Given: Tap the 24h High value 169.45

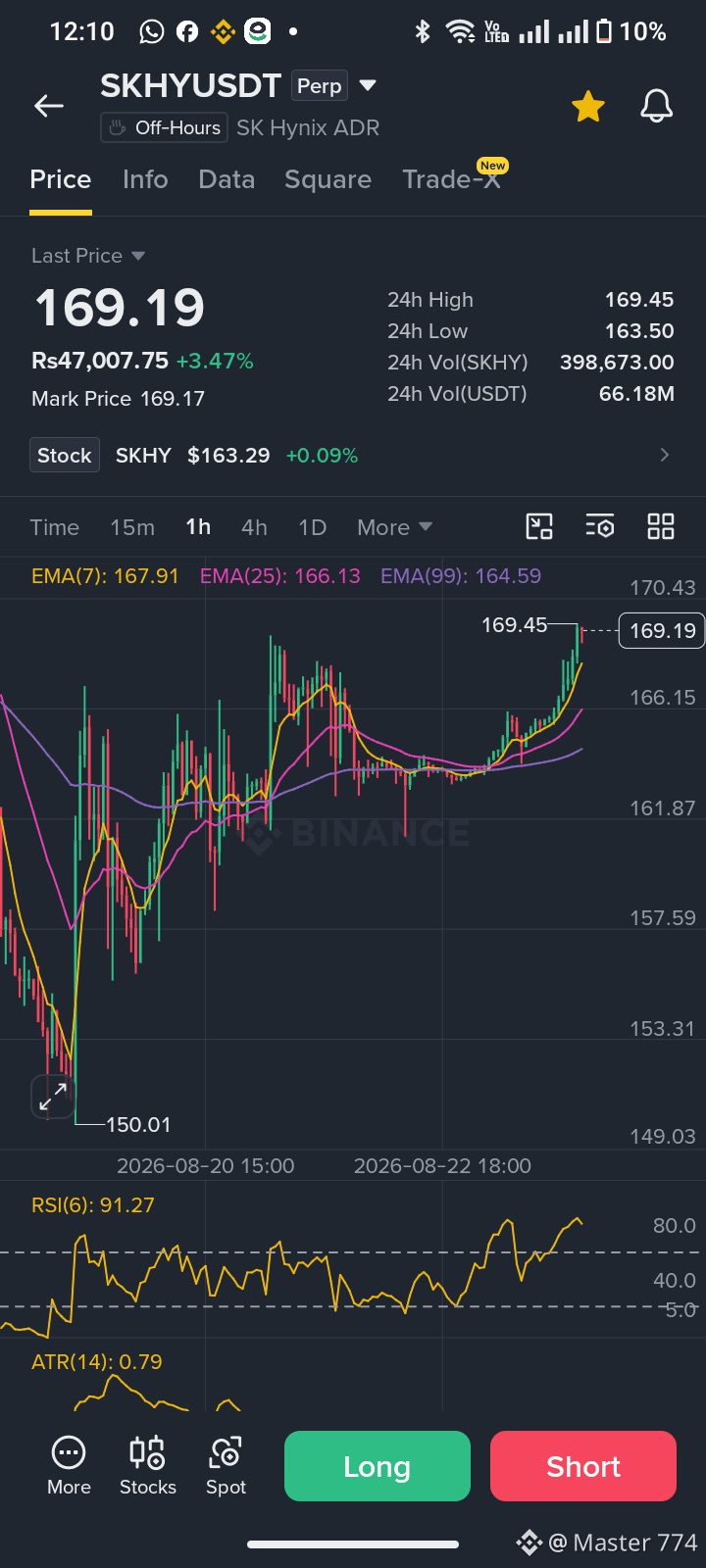Looking at the screenshot, I should [639, 300].
